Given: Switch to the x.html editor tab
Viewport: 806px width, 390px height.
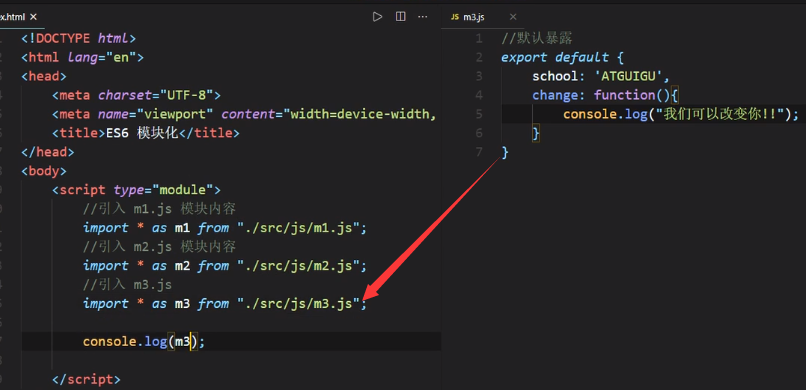Looking at the screenshot, I should tap(12, 17).
